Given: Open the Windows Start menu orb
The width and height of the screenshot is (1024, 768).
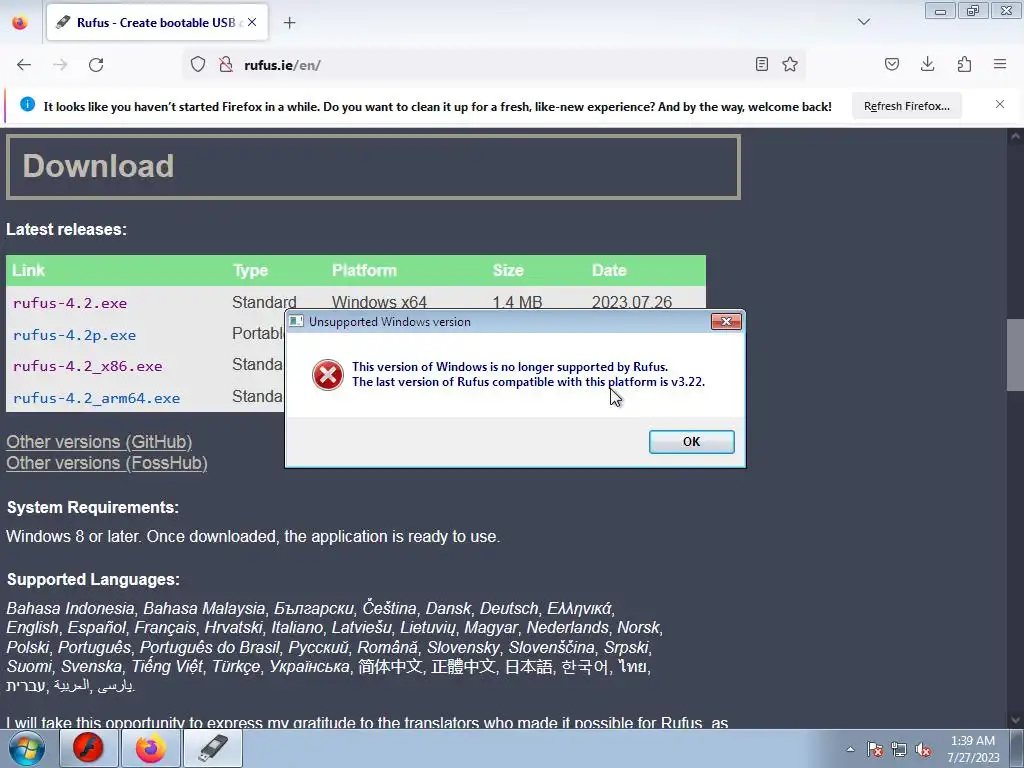Looking at the screenshot, I should (x=27, y=748).
